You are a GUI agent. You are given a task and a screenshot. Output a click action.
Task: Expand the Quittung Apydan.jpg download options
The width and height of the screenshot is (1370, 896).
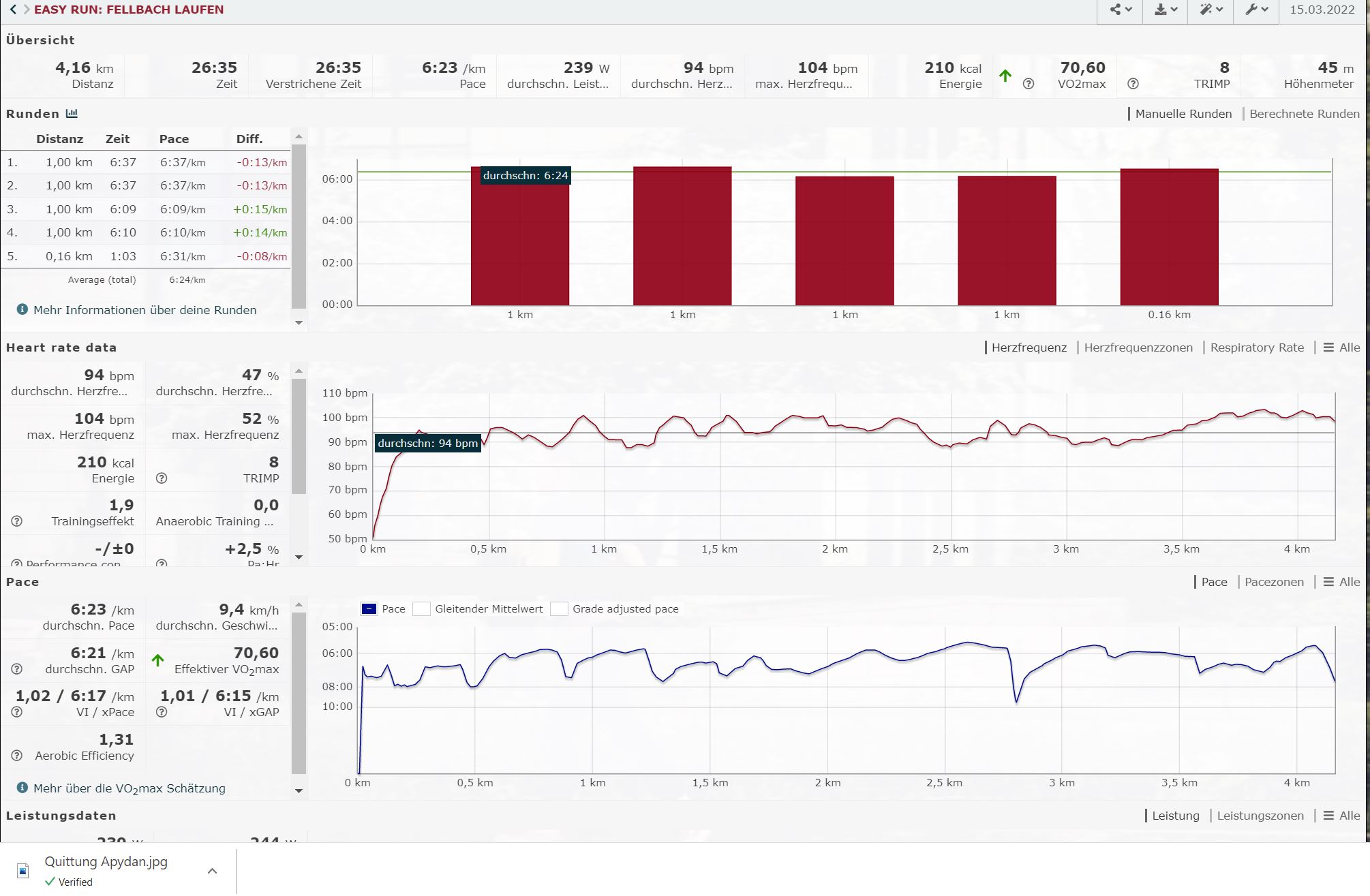pos(212,871)
